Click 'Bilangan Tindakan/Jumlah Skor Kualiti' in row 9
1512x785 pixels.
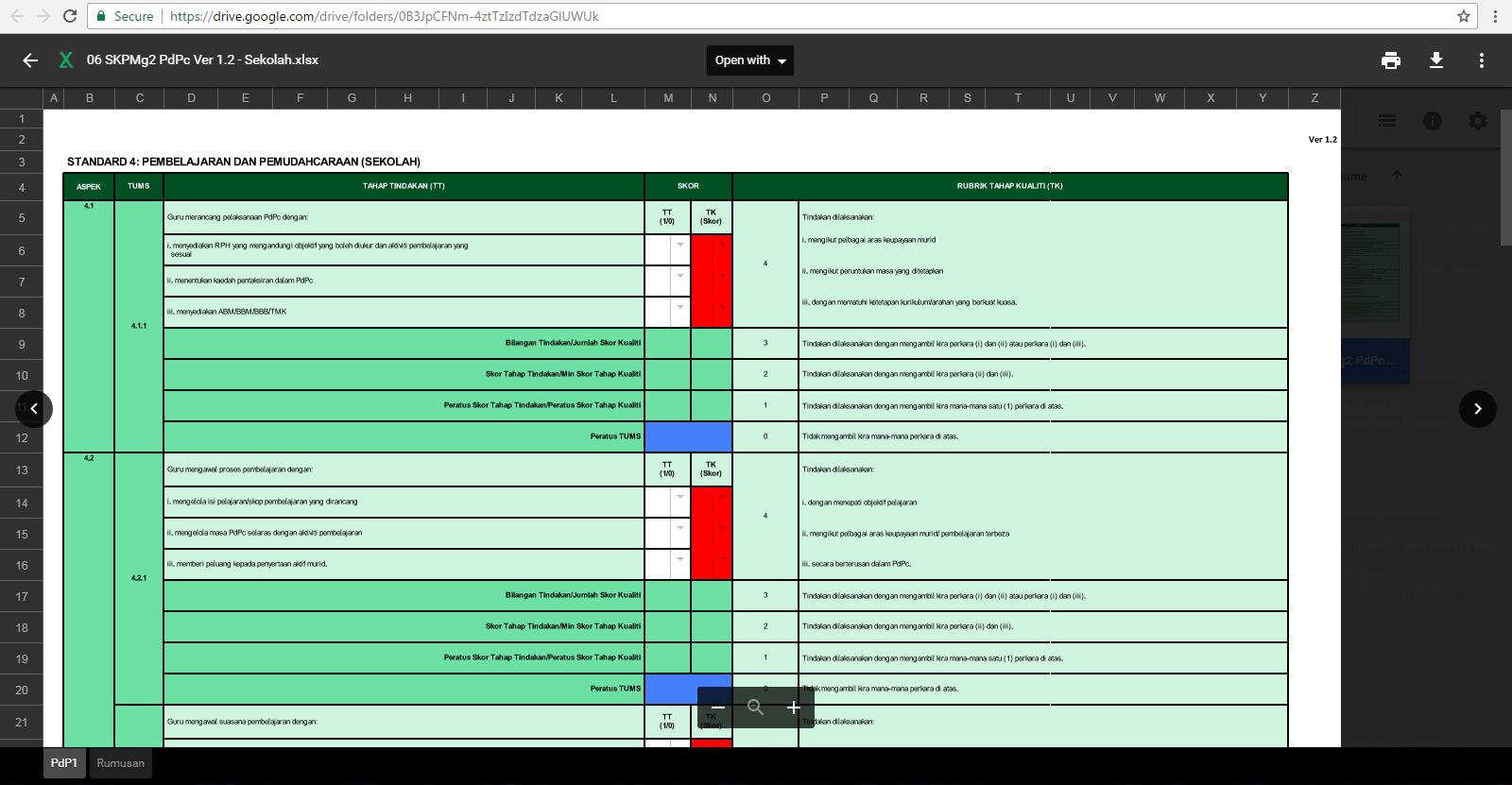[x=573, y=343]
